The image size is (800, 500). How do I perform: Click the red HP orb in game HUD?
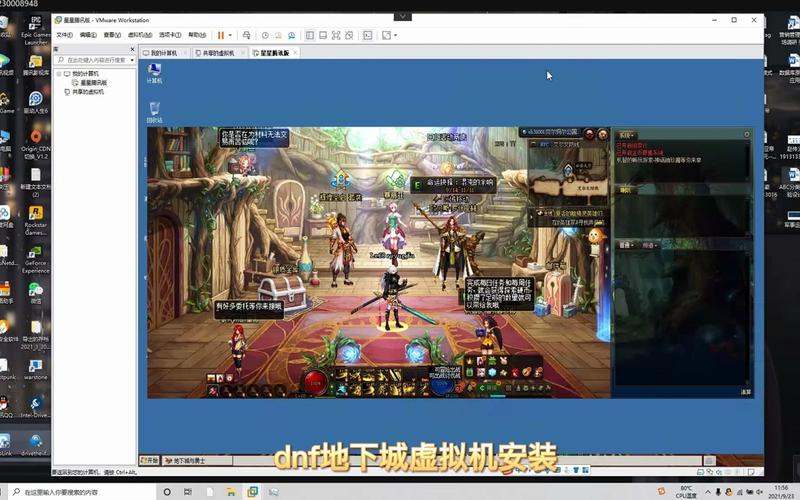pyautogui.click(x=315, y=383)
